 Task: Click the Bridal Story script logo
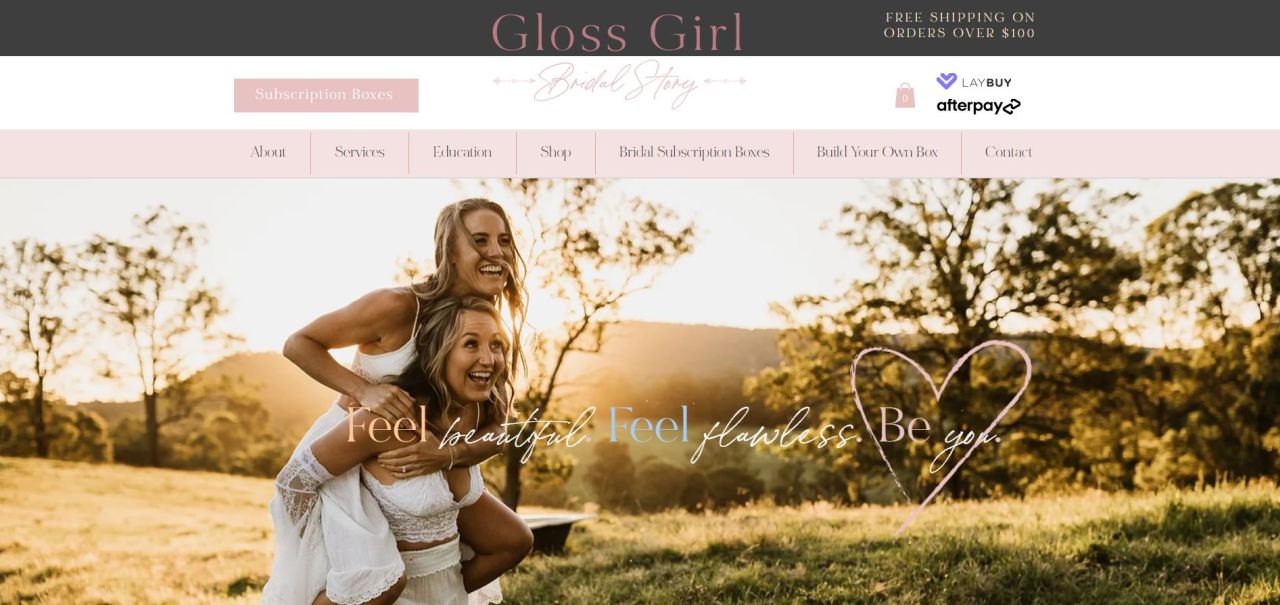[x=619, y=83]
